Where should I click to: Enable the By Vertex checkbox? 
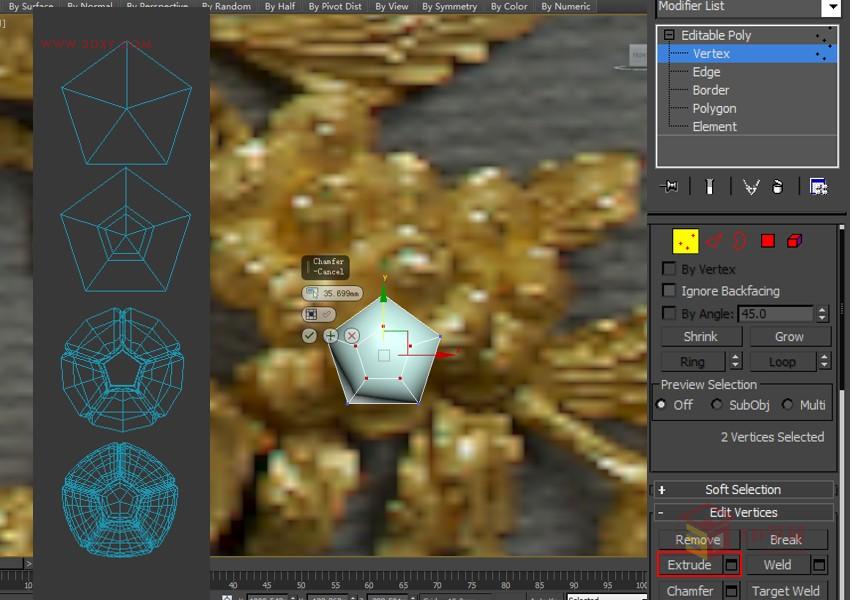pyautogui.click(x=668, y=268)
